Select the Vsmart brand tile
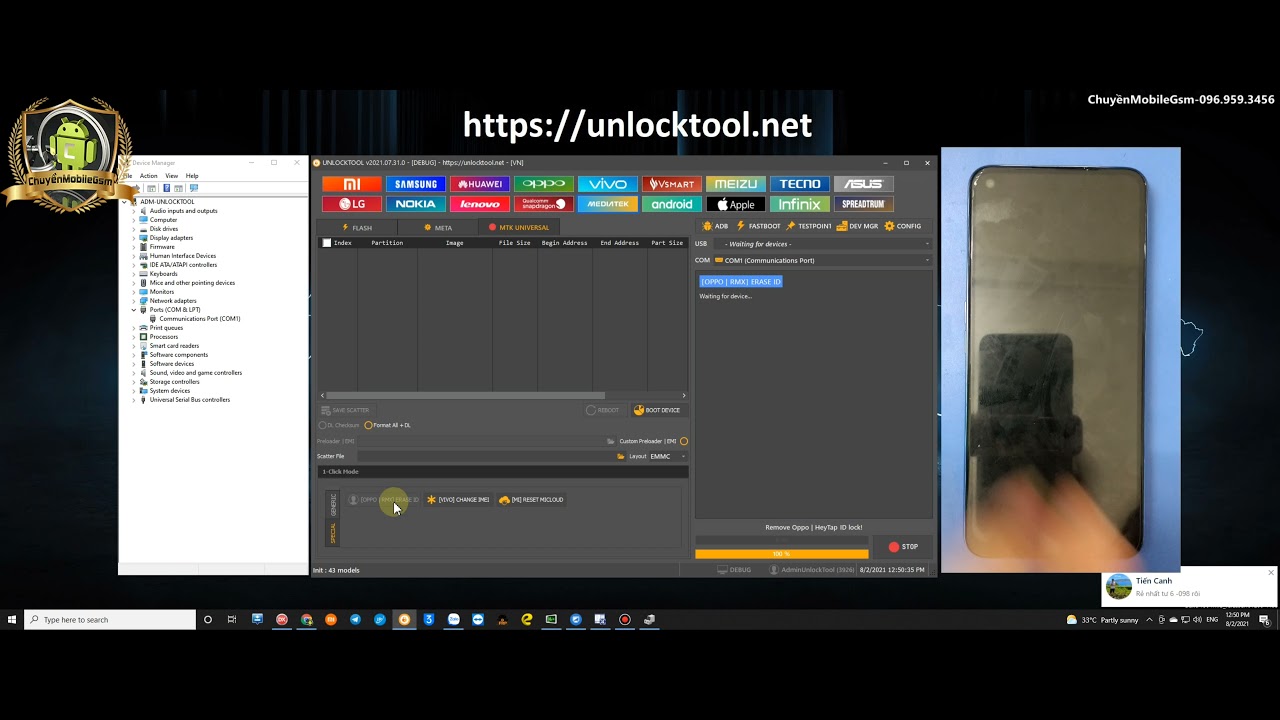 tap(672, 184)
